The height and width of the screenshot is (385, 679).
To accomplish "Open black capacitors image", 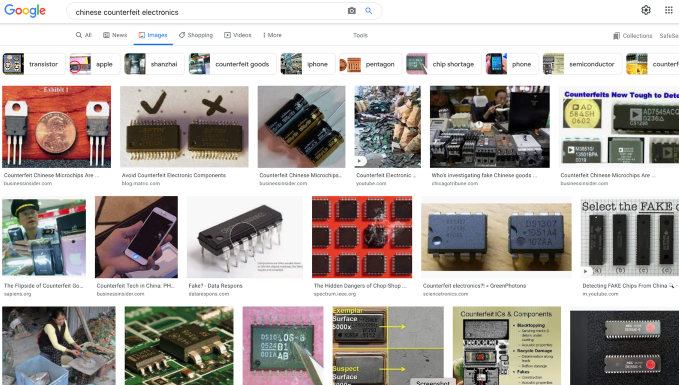I will click(x=301, y=126).
